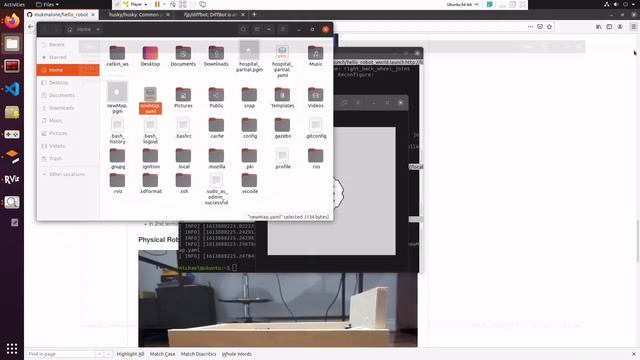Toggle Whole Words in find bar
The width and height of the screenshot is (640, 360).
point(237,354)
